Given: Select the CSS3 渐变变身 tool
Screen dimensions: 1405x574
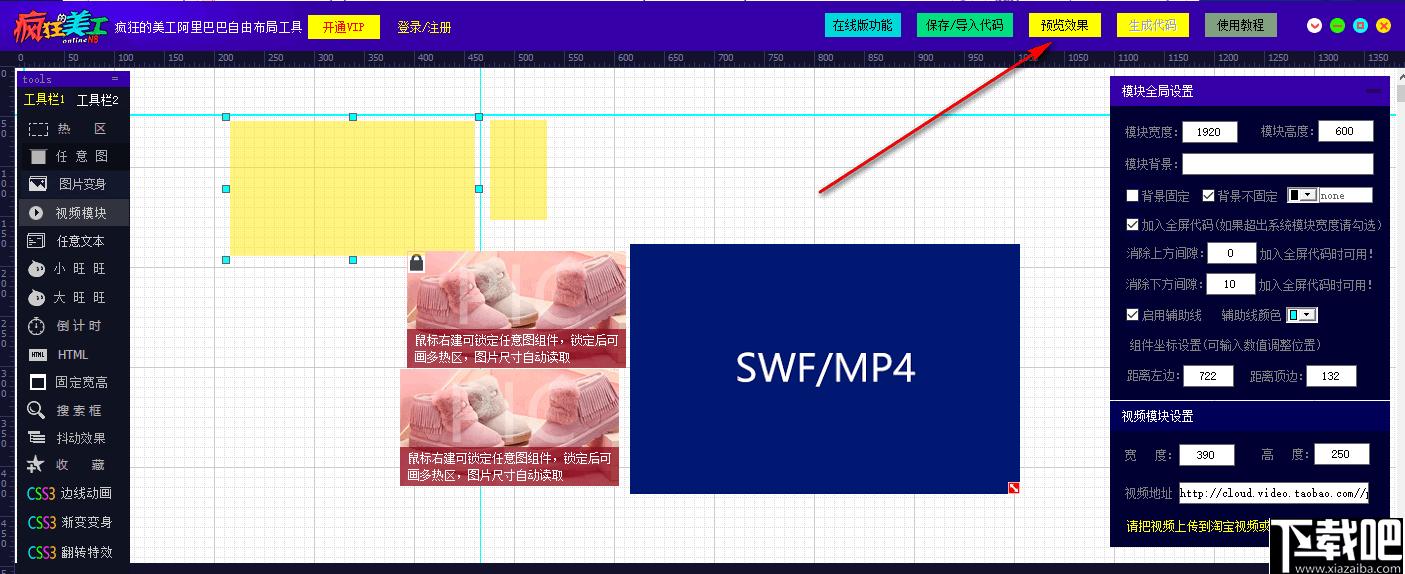Looking at the screenshot, I should [x=73, y=522].
